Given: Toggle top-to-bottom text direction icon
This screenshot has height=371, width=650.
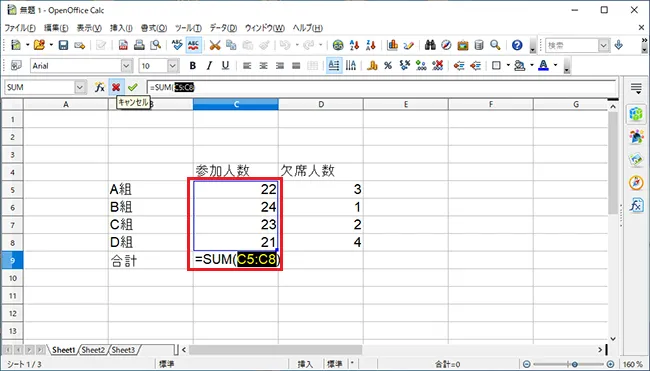Looking at the screenshot, I should tap(351, 65).
